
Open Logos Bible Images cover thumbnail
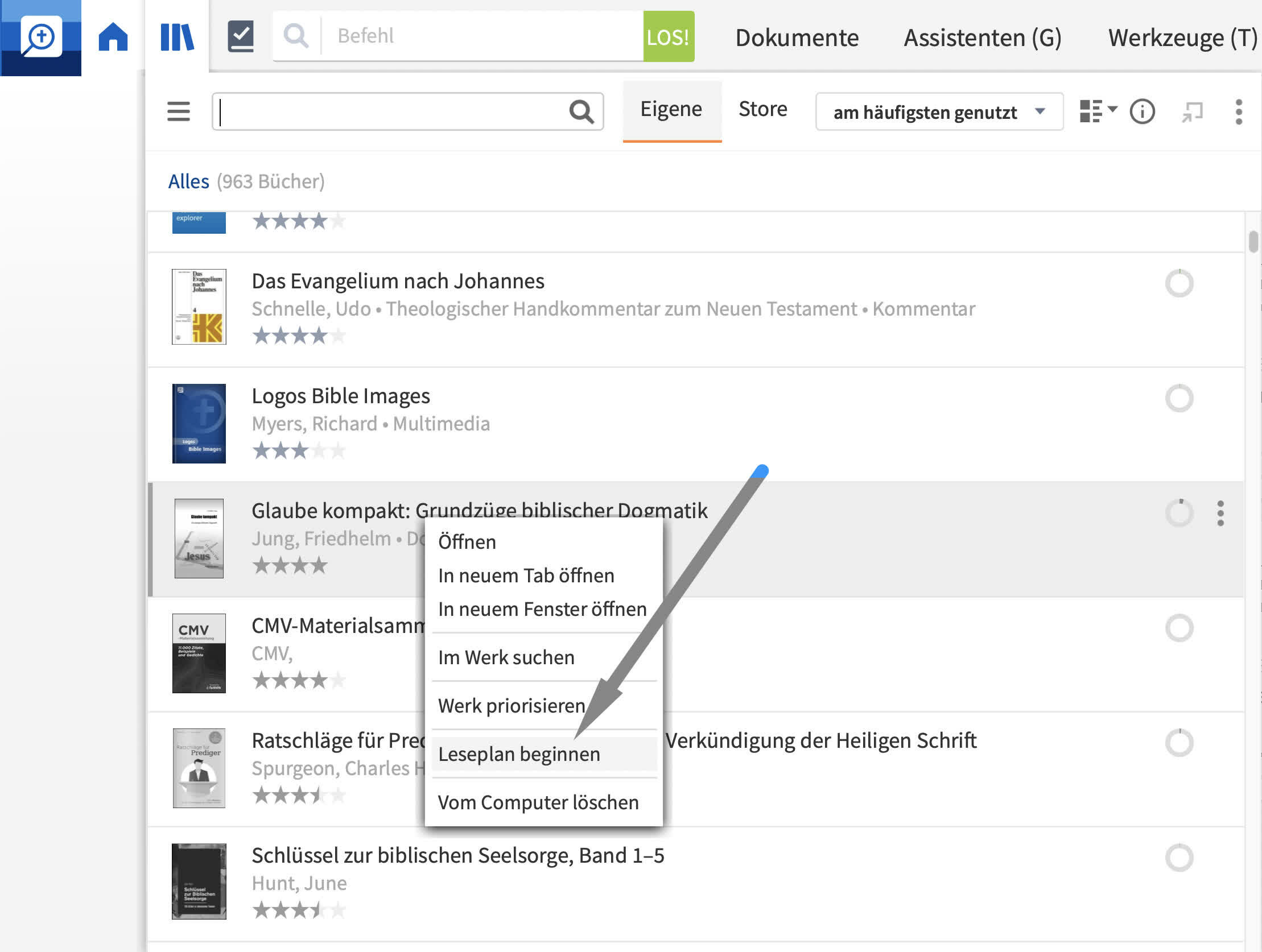[x=199, y=423]
